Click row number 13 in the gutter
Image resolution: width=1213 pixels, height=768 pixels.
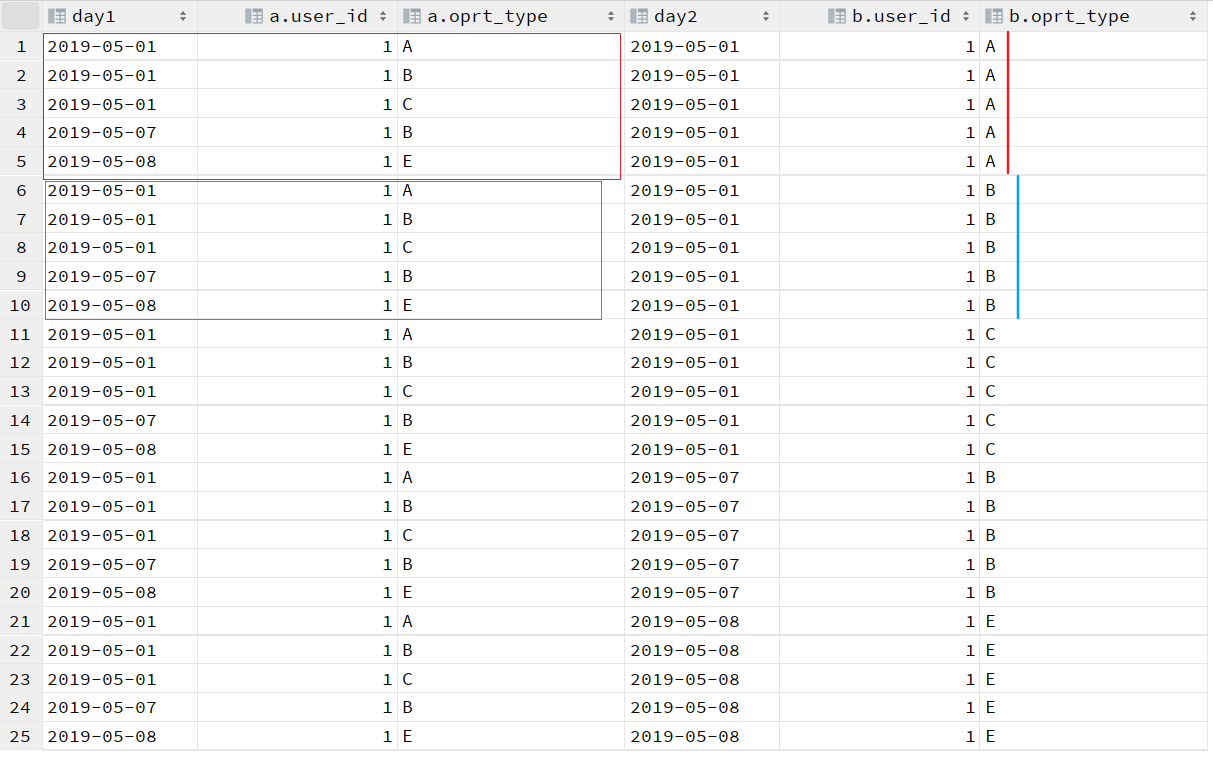coord(21,392)
